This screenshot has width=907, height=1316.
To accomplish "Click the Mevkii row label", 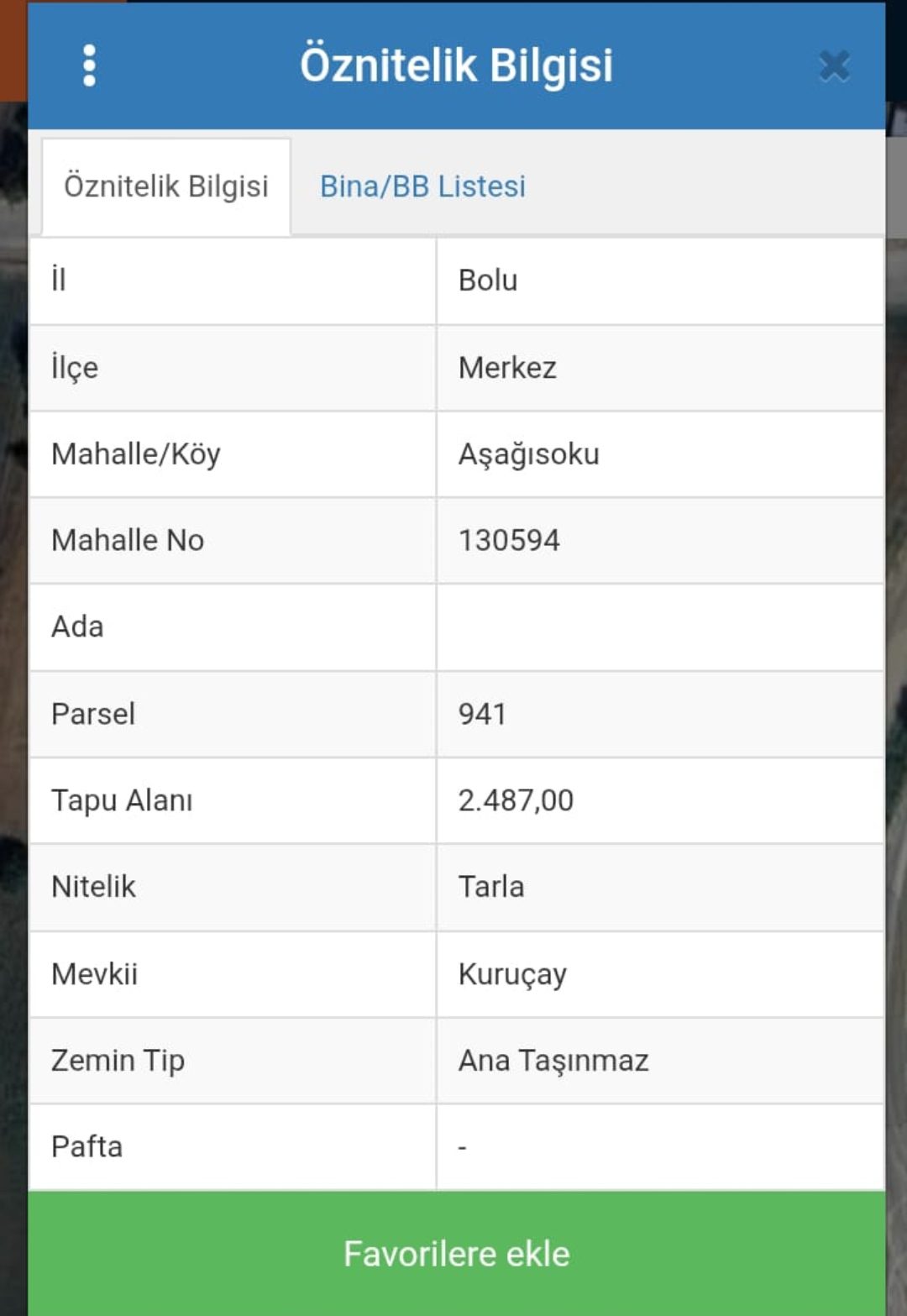I will coord(94,974).
